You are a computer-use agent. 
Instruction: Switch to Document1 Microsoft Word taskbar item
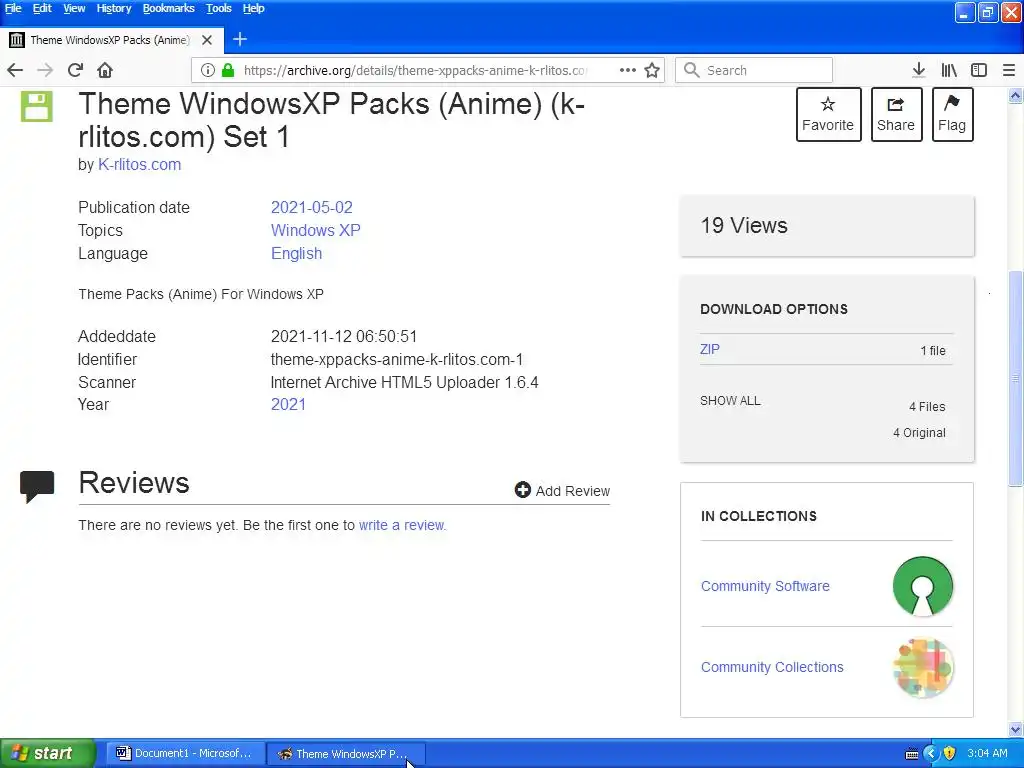point(185,753)
